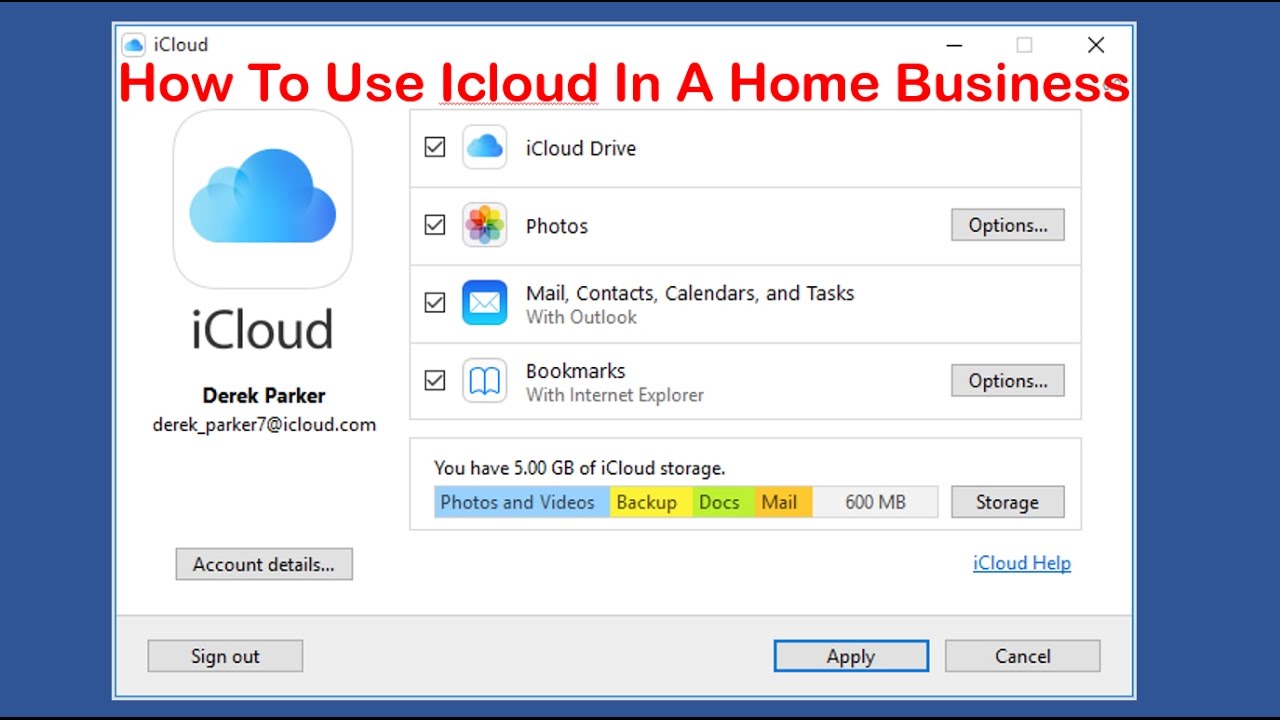This screenshot has width=1280, height=720.
Task: Click the Cancel button
Action: [1023, 656]
